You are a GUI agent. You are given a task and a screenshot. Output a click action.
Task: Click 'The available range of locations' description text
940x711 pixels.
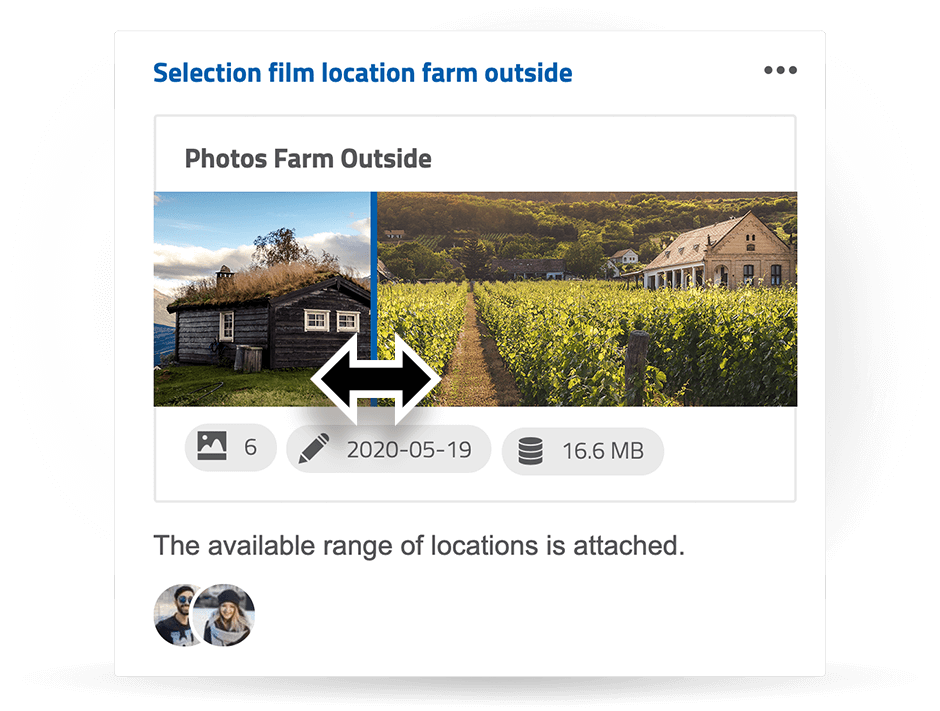tap(418, 547)
